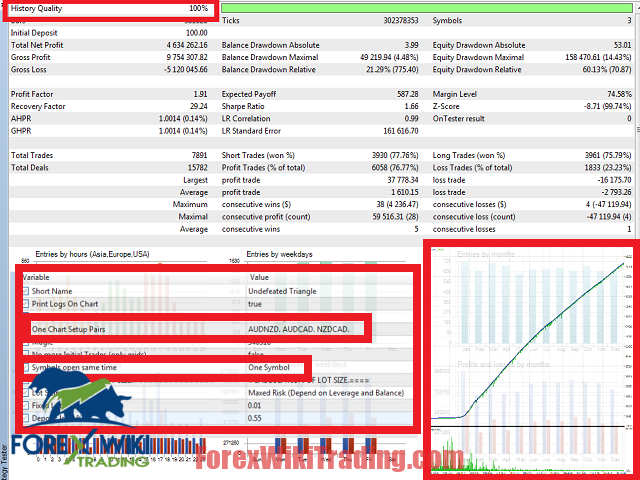Select the Gross Loss value '-5 120 045.66'
640x480 pixels.
pos(186,69)
